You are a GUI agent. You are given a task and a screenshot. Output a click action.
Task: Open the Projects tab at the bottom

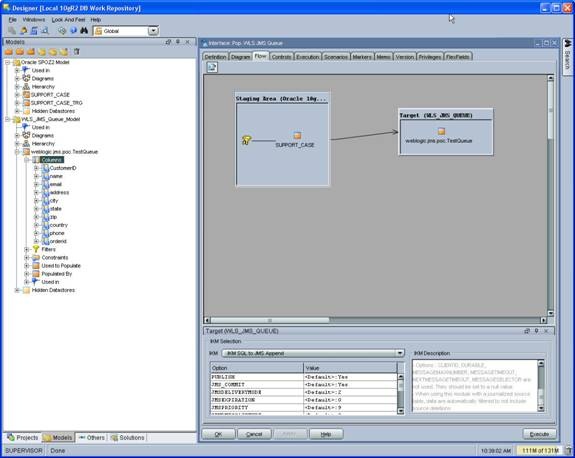(23, 437)
